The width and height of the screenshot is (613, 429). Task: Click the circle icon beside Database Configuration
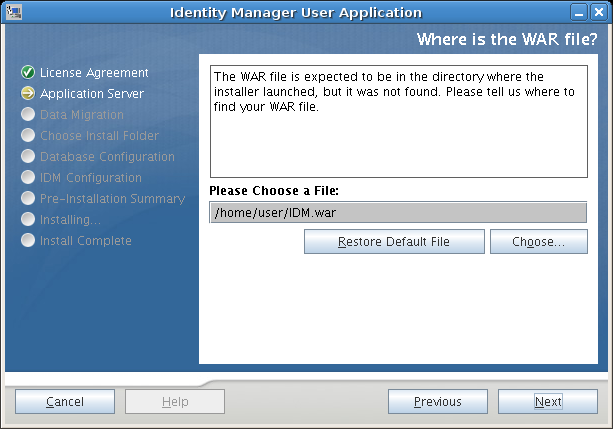point(28,157)
